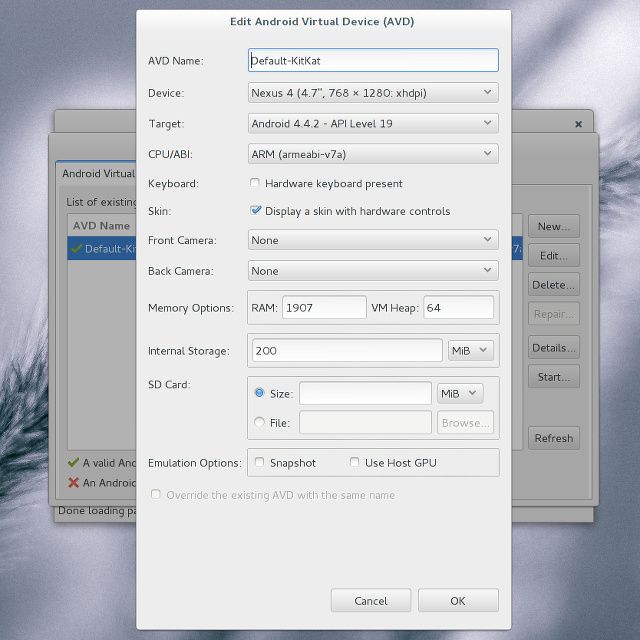Click Start... in AVD Manager window
640x640 pixels.
point(553,377)
